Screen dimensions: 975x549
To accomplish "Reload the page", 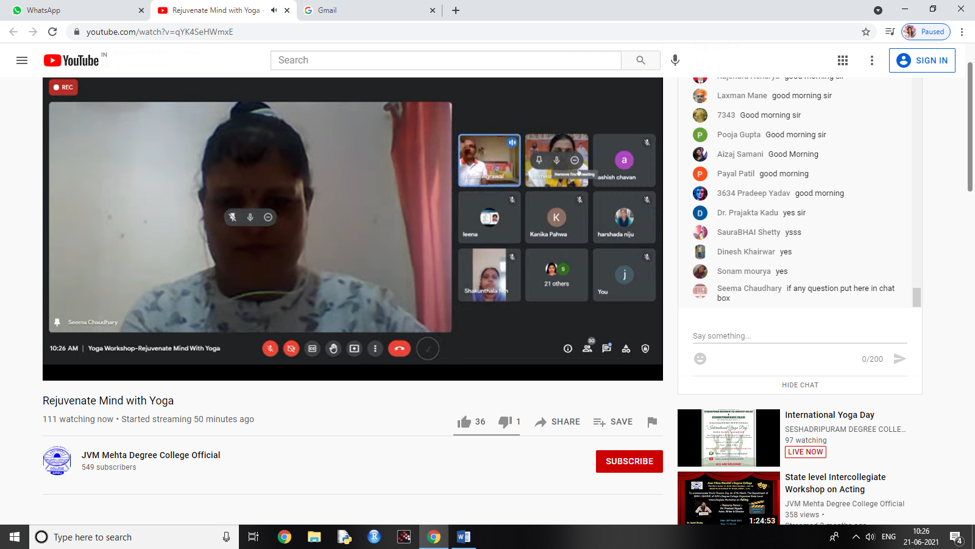I will pos(52,32).
